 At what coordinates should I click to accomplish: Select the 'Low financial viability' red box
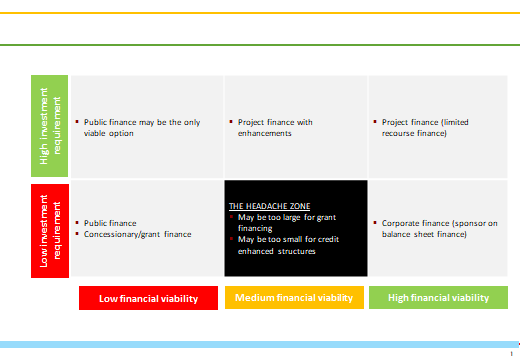pos(148,298)
